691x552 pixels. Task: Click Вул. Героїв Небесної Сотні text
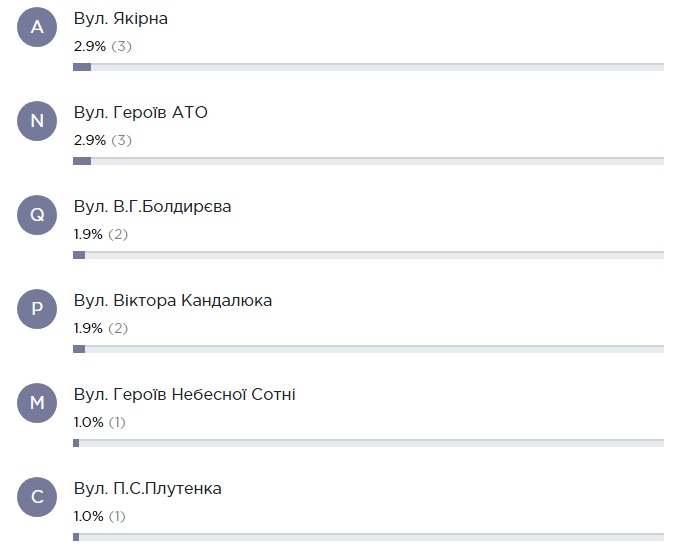[185, 394]
